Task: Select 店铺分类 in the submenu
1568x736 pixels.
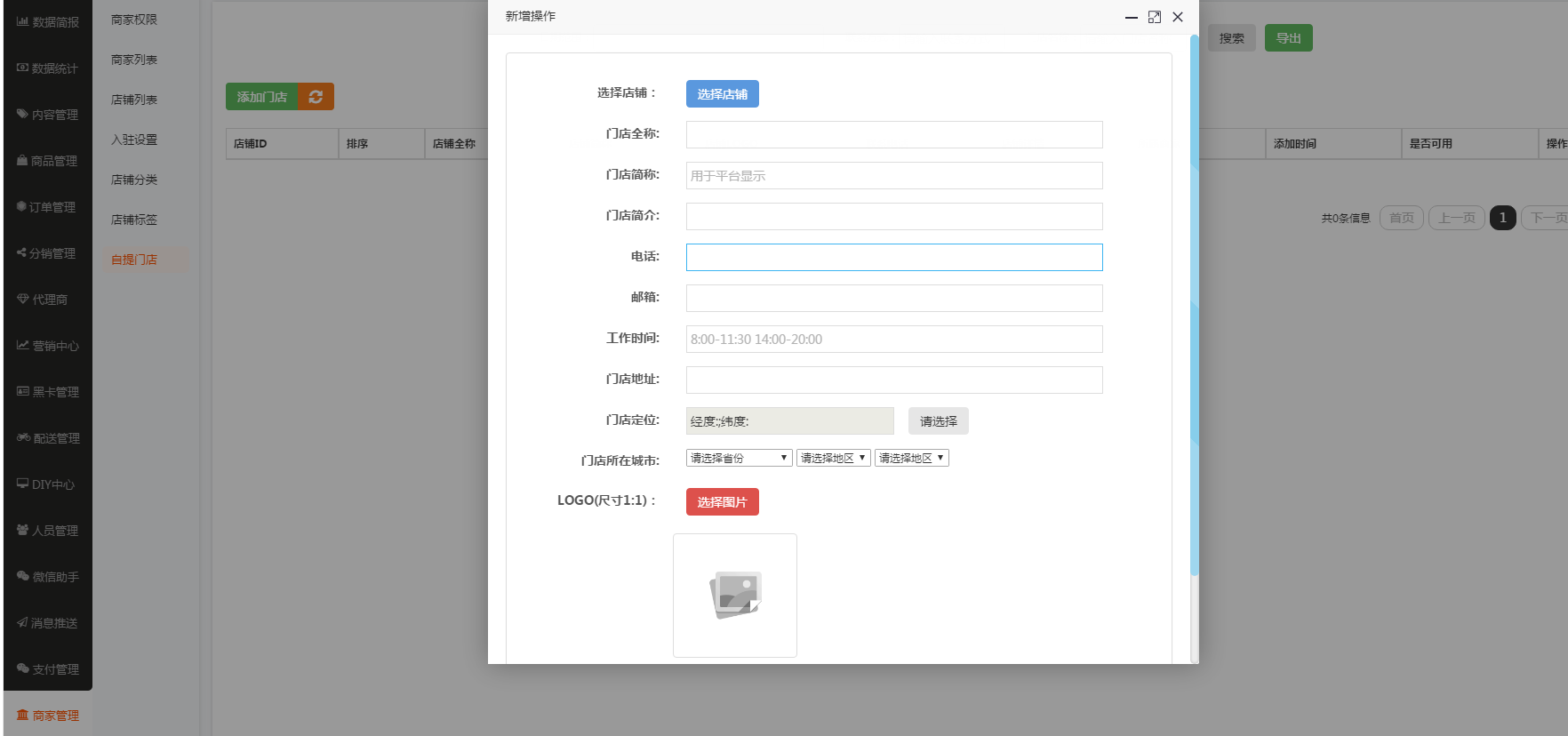Action: pos(134,180)
